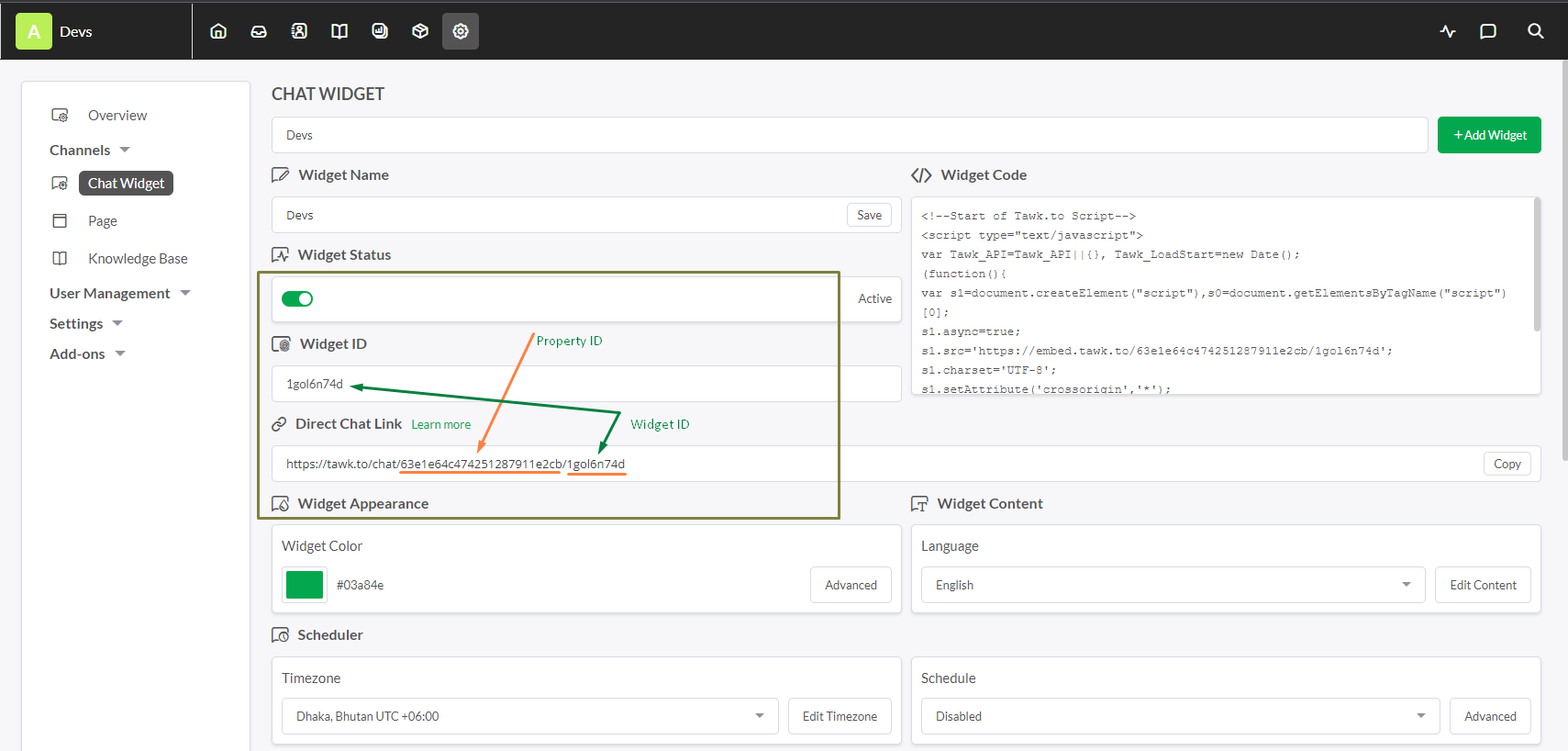Open the inbox tray icon
This screenshot has width=1568, height=751.
click(x=259, y=31)
